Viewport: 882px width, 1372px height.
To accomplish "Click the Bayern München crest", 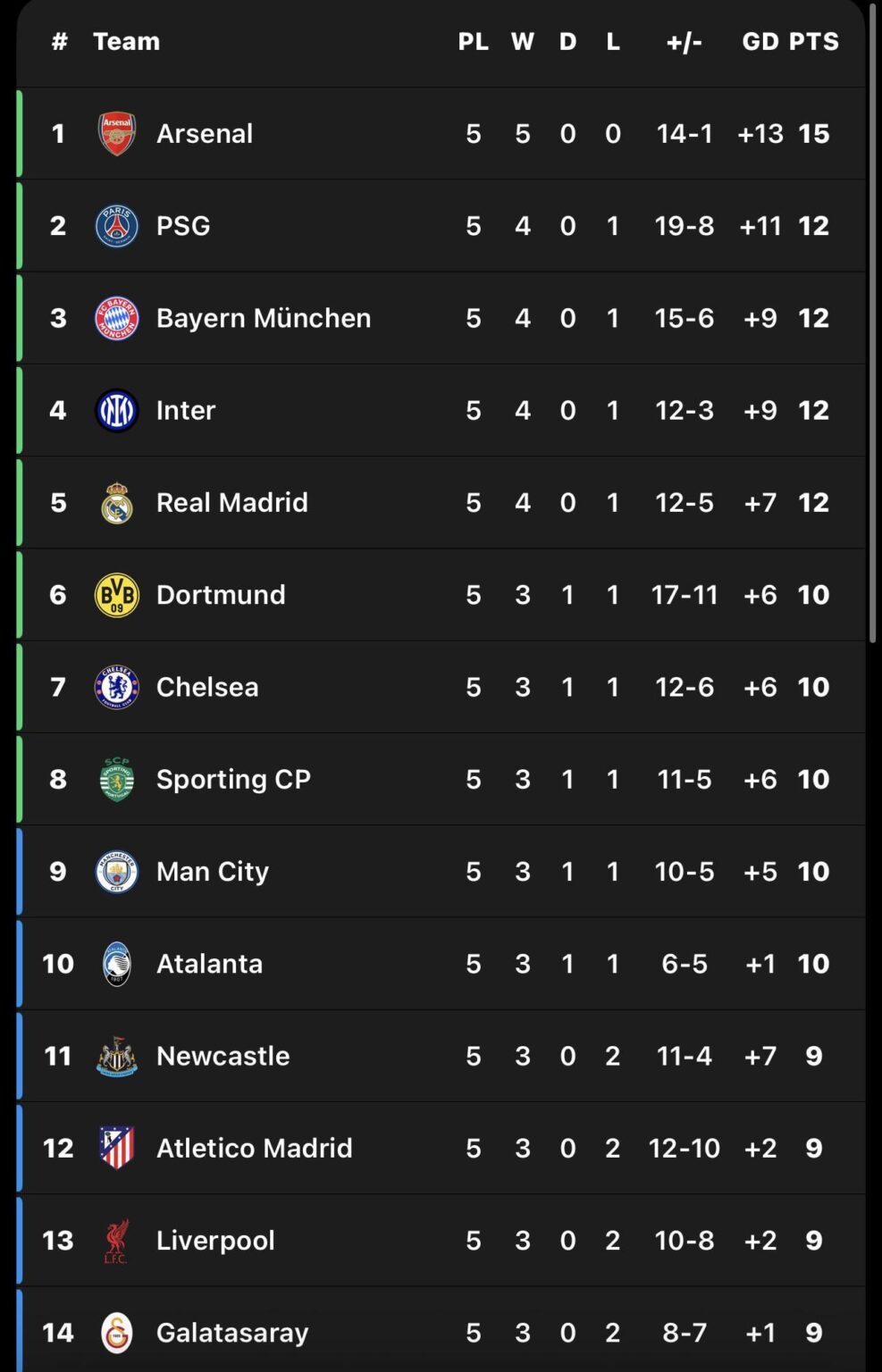I will (116, 317).
